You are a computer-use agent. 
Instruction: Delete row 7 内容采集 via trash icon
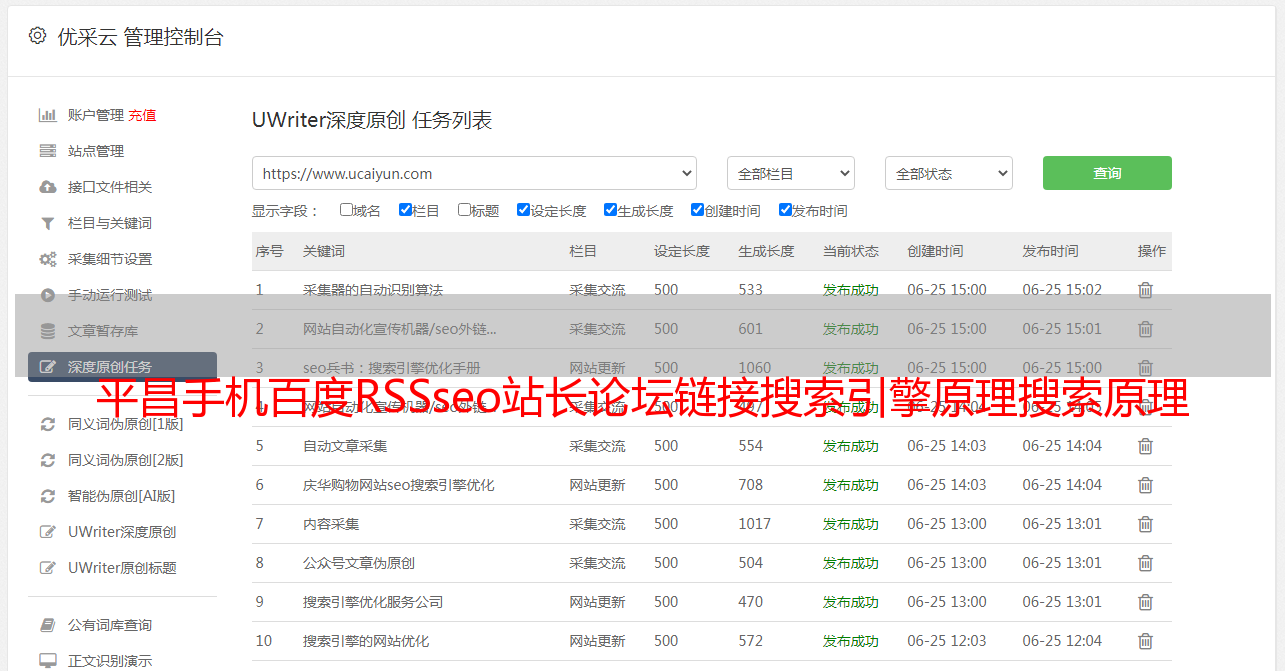pos(1146,524)
